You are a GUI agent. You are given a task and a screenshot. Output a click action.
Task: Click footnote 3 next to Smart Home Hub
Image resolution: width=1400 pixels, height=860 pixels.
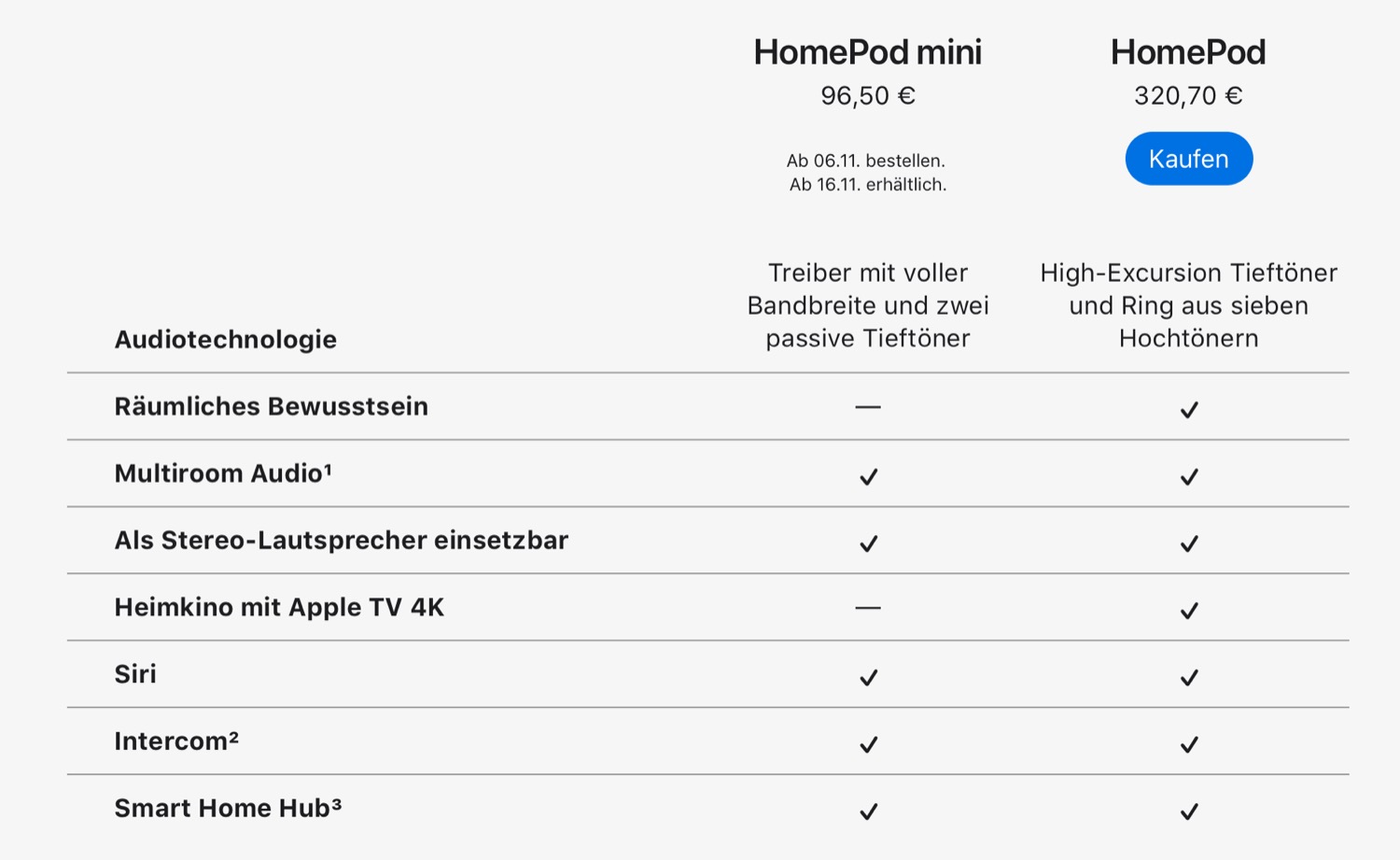[x=336, y=802]
